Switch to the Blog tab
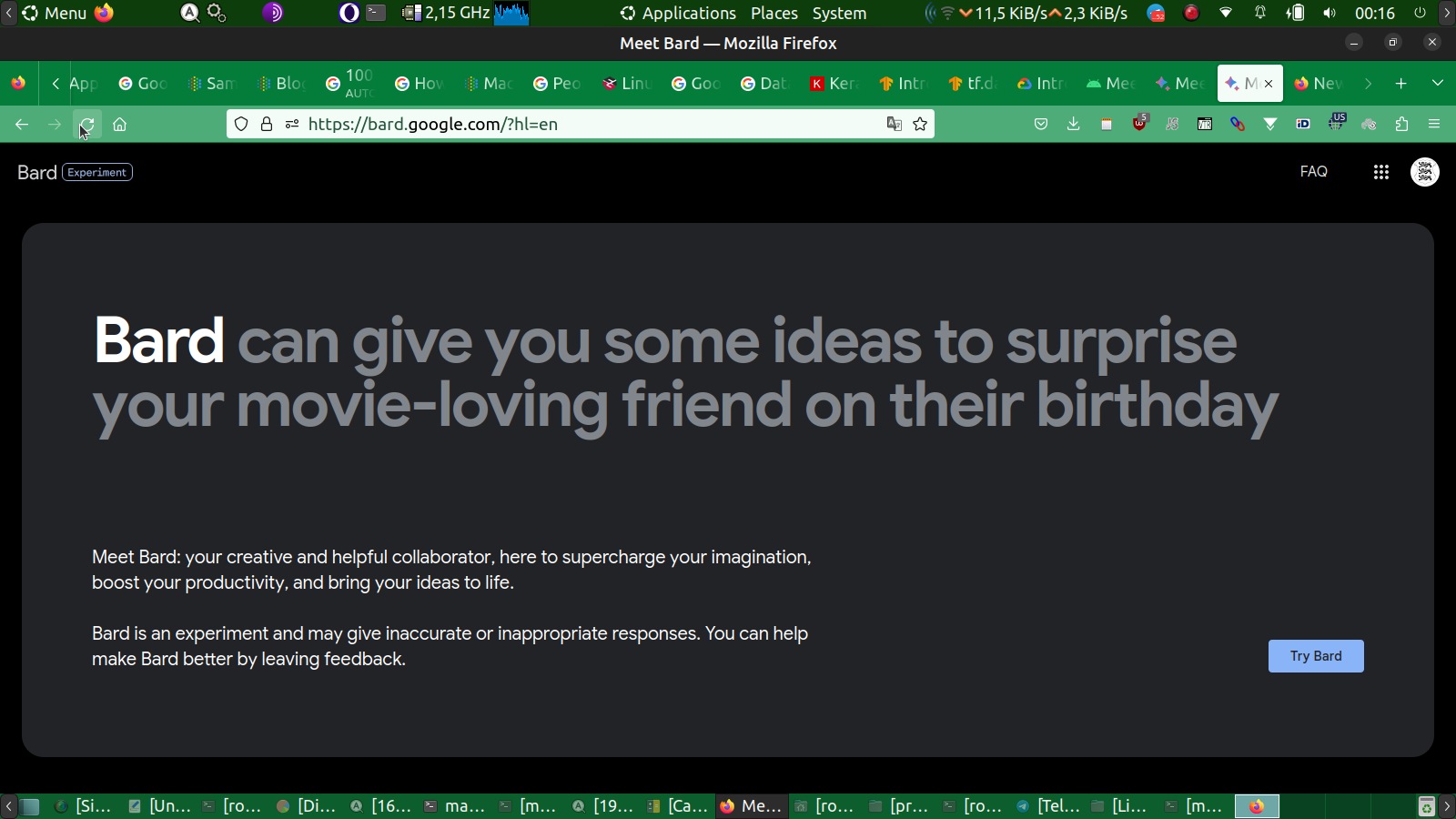 pos(280,84)
